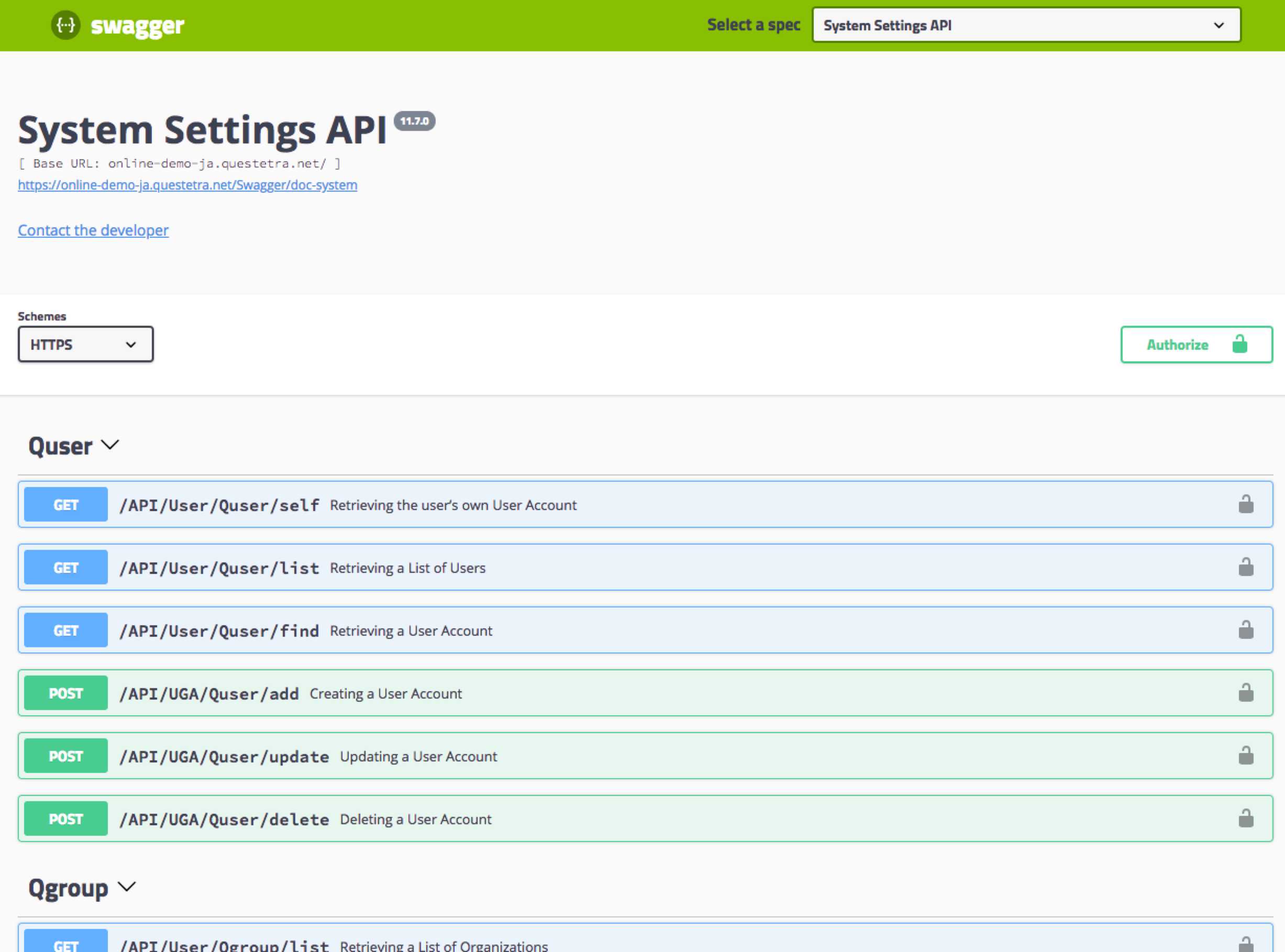Click lock icon on /API/UGA/Quser/delete row

coord(1246,818)
